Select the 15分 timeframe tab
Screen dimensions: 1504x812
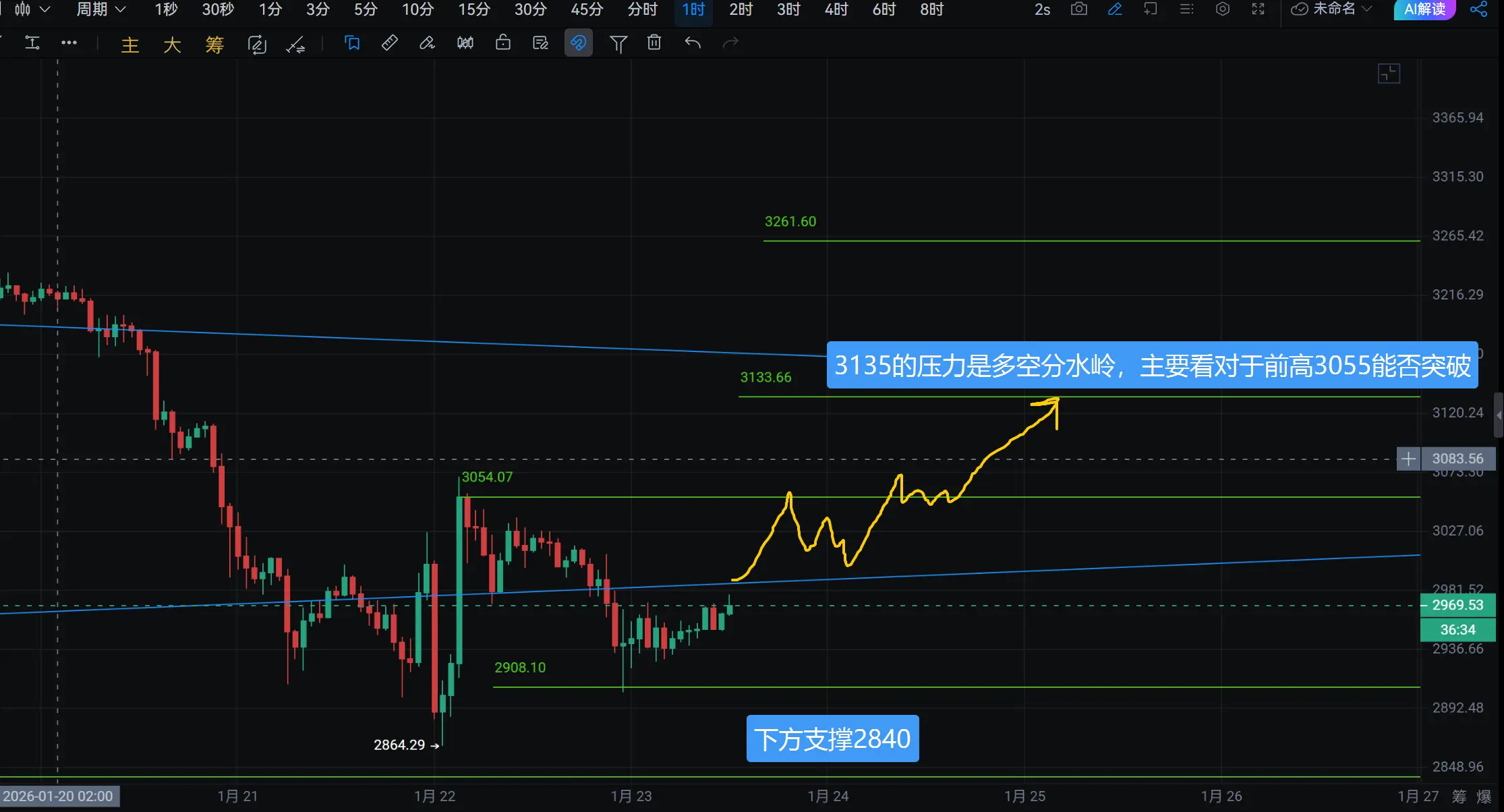473,9
